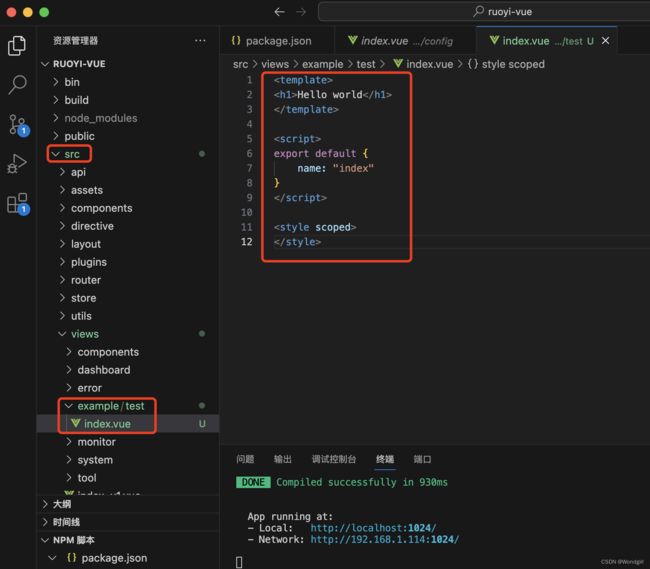Screen dimensions: 650x569
Task: Collapse the views folder
Action: (128, 334)
